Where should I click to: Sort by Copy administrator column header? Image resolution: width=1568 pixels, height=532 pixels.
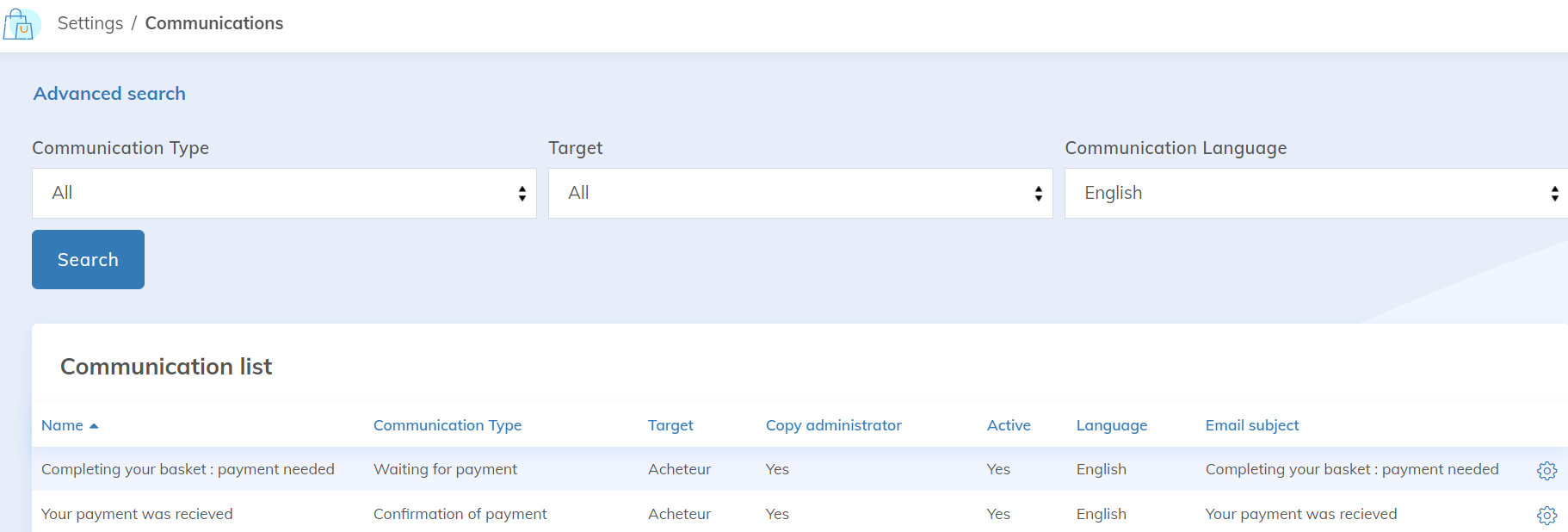[x=833, y=425]
